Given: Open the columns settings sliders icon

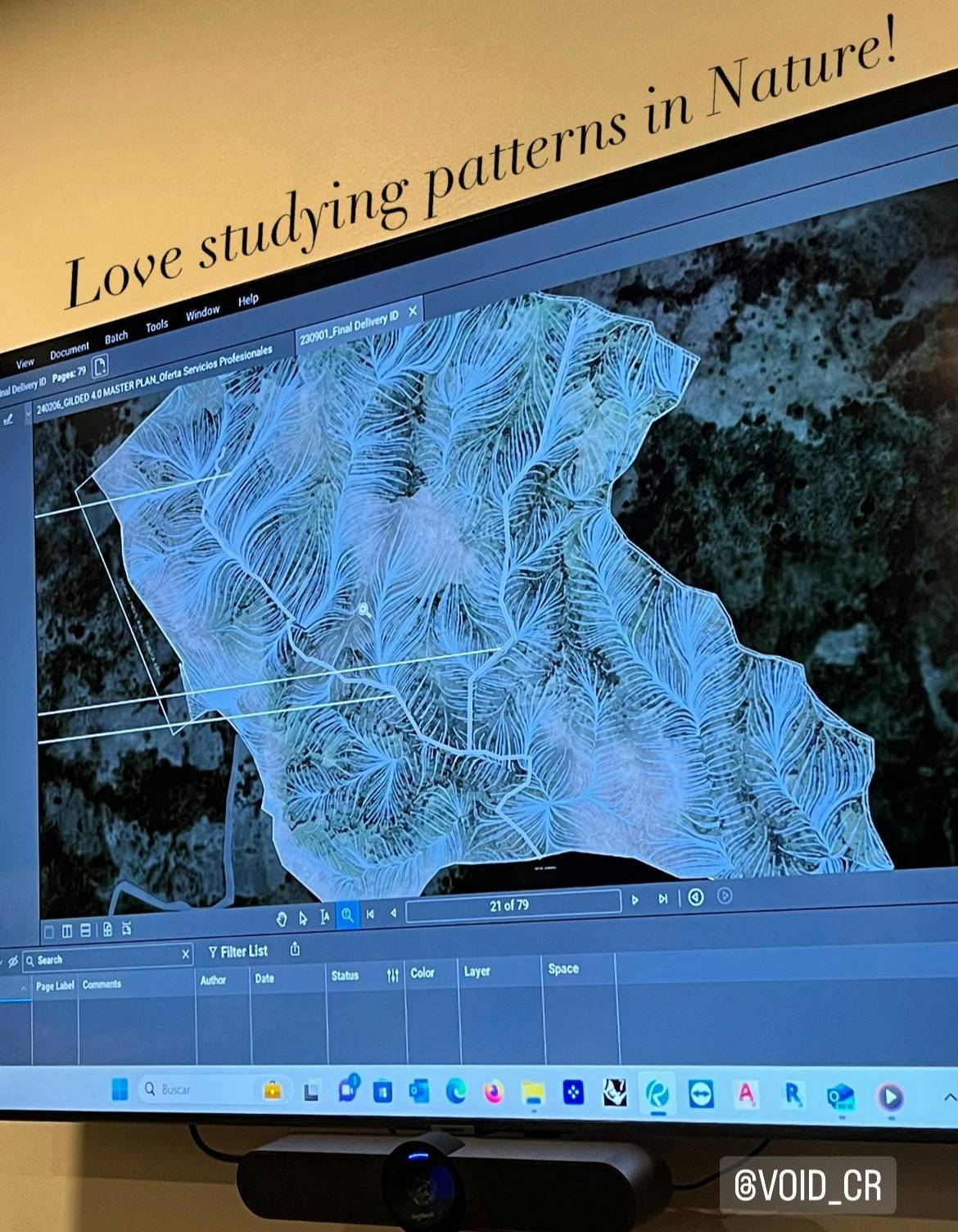Looking at the screenshot, I should 393,975.
